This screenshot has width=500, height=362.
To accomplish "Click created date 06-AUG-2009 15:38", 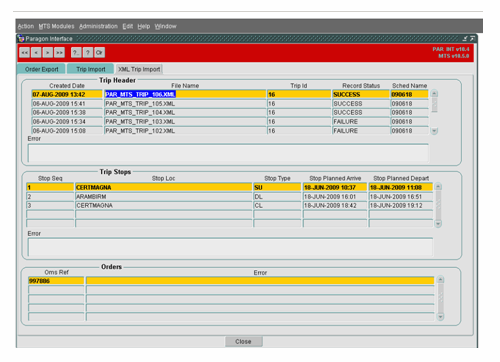I will coord(67,113).
